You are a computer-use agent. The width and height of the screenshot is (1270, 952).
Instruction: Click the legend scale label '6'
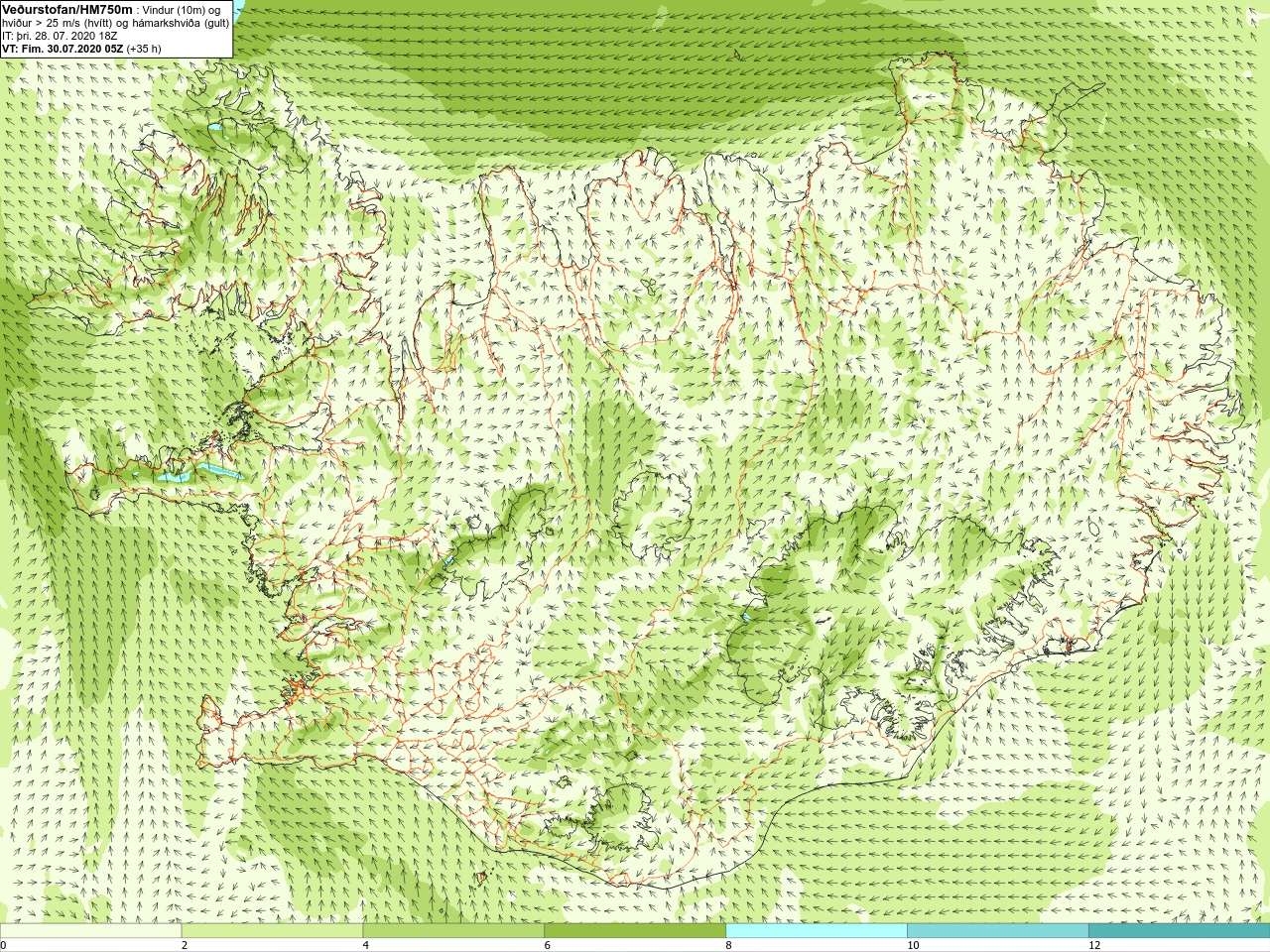(x=548, y=945)
